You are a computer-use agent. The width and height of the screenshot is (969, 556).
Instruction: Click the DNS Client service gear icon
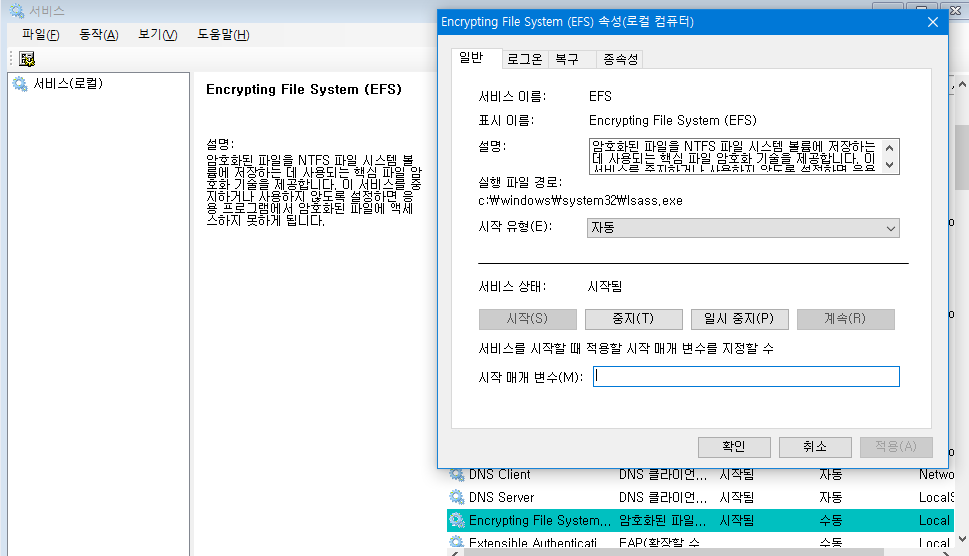pos(457,474)
